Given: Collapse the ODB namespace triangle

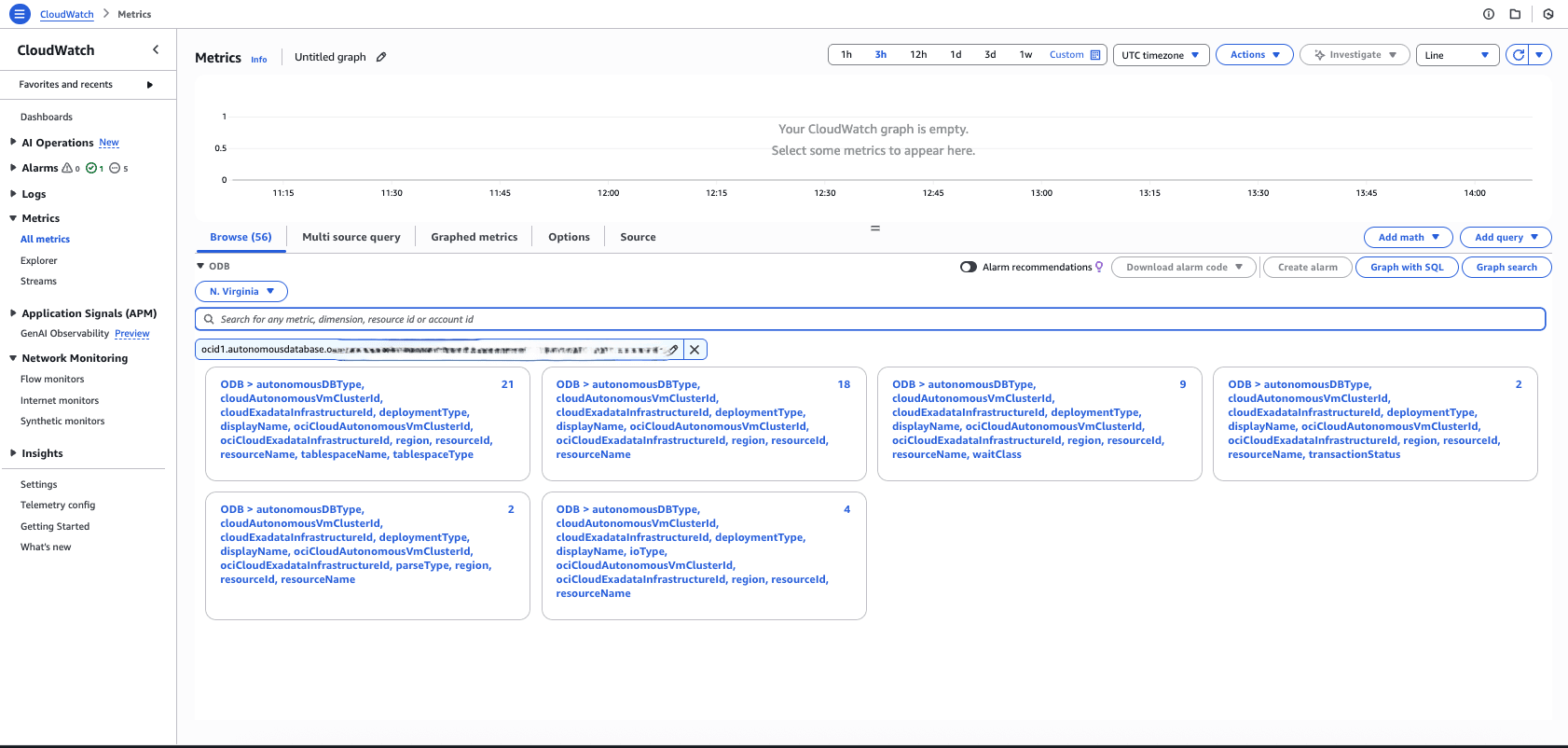Looking at the screenshot, I should (x=200, y=266).
